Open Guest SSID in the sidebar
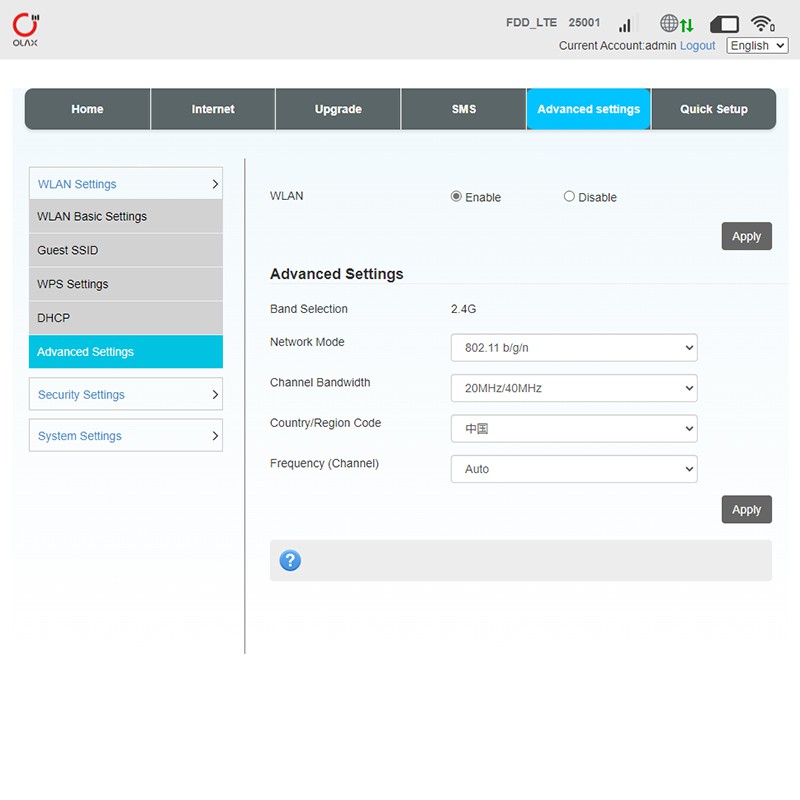Viewport: 800px width, 800px height. (x=126, y=250)
